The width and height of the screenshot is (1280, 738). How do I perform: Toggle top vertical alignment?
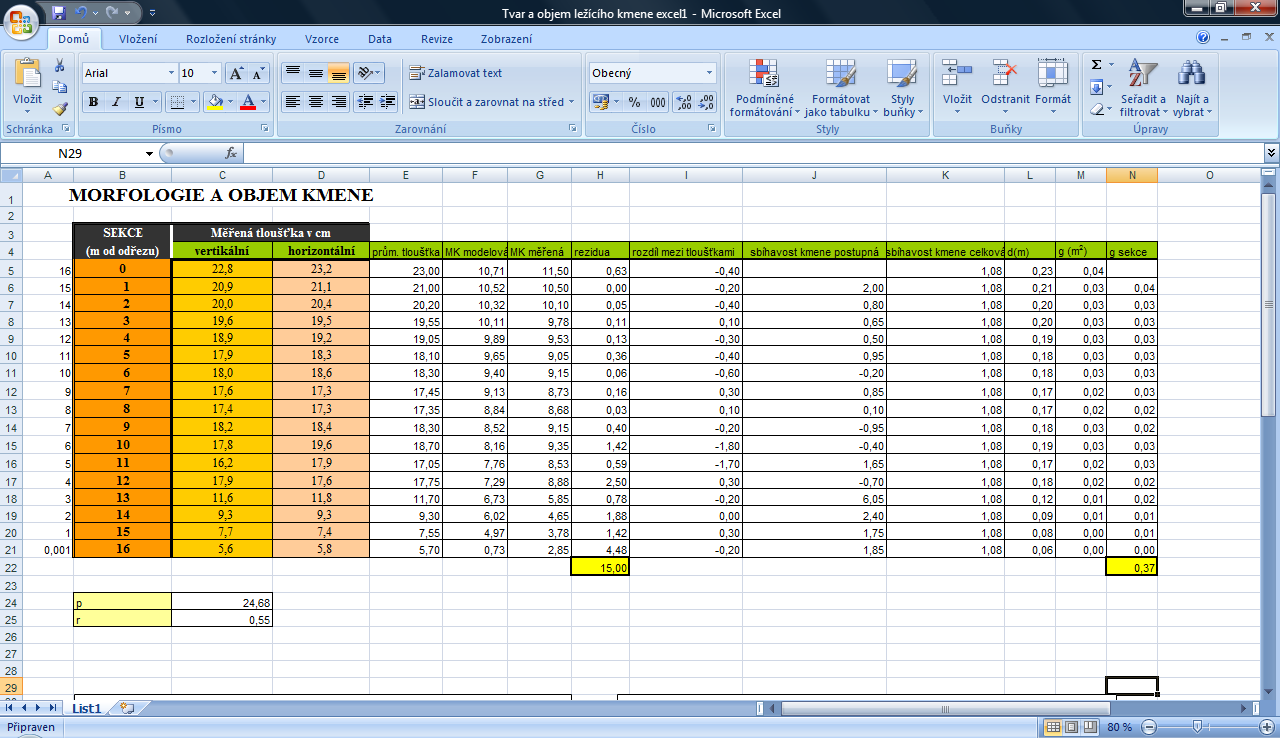click(x=292, y=73)
